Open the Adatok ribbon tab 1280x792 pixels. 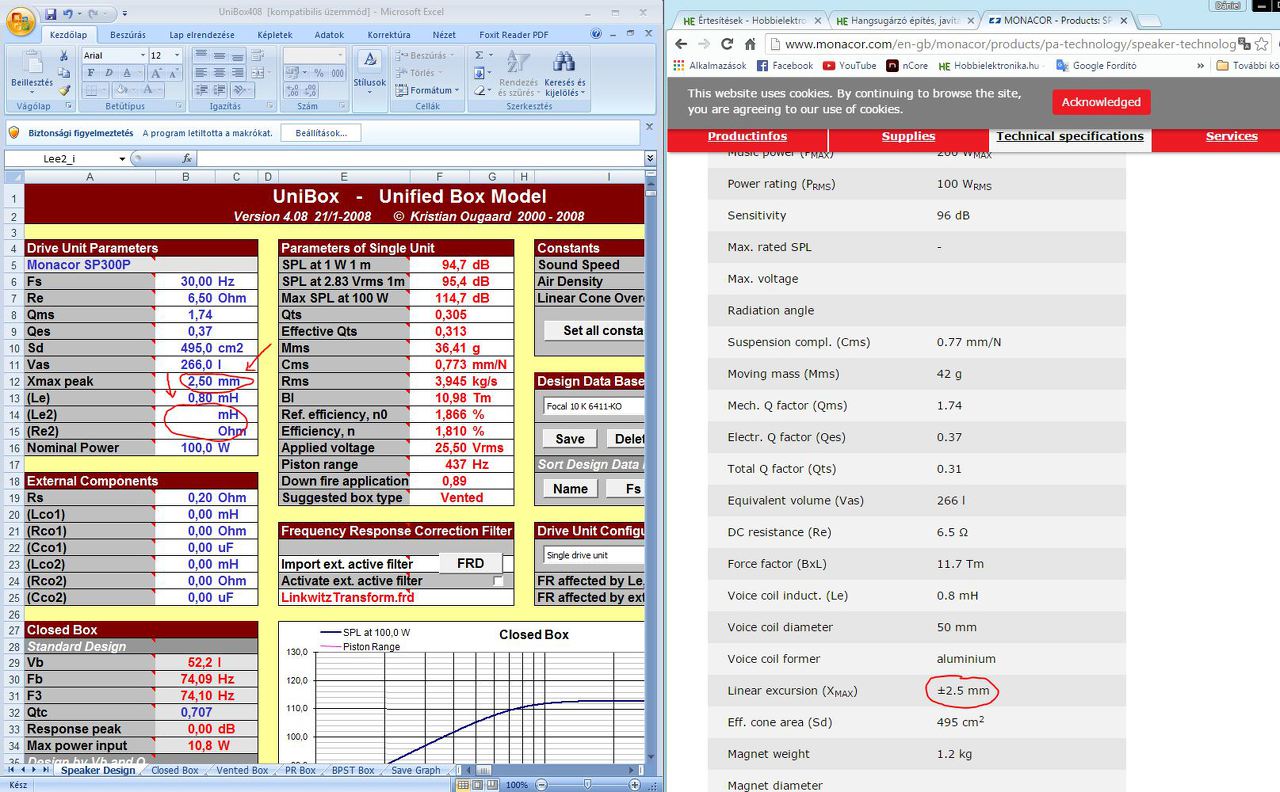pos(329,35)
